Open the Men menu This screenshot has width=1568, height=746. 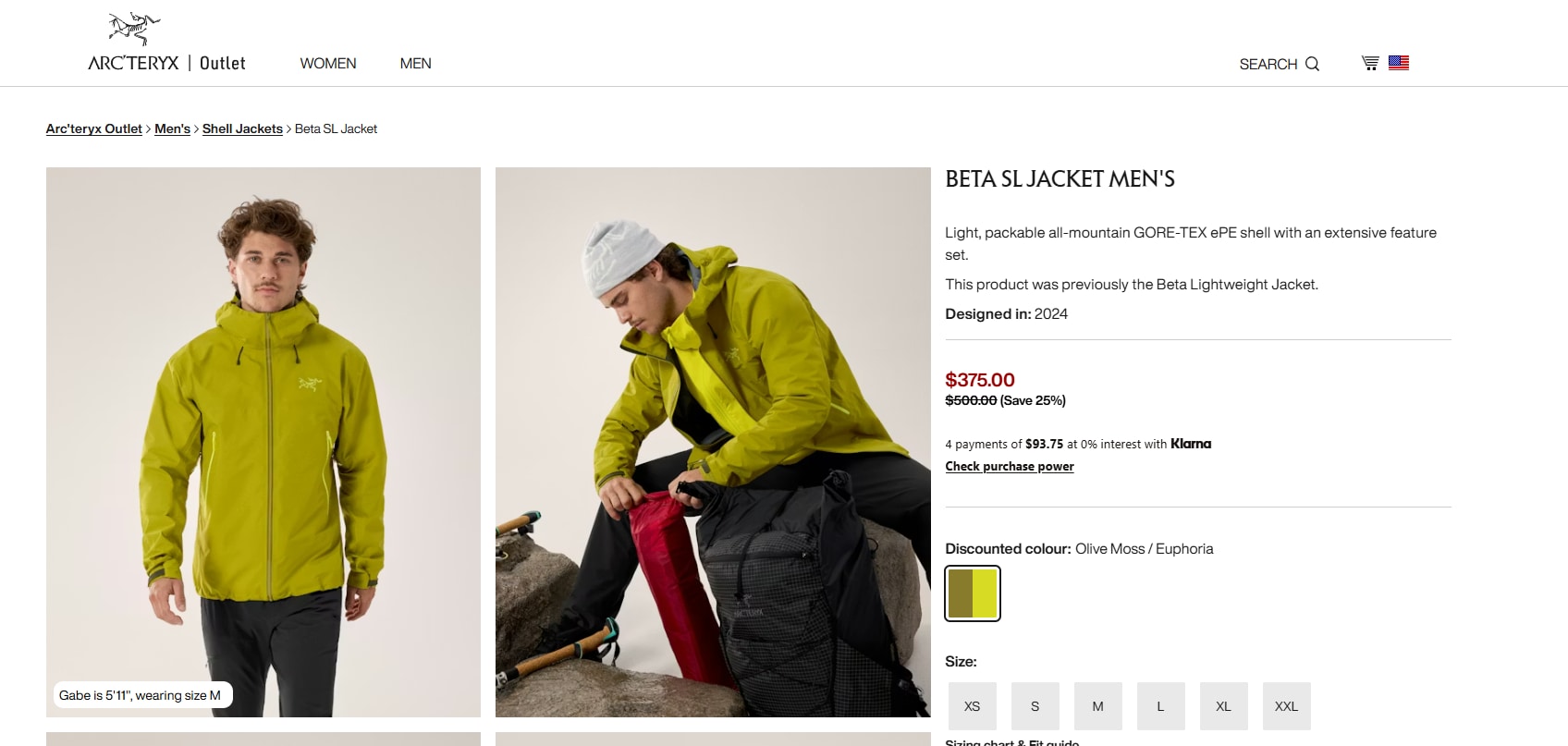pos(415,64)
